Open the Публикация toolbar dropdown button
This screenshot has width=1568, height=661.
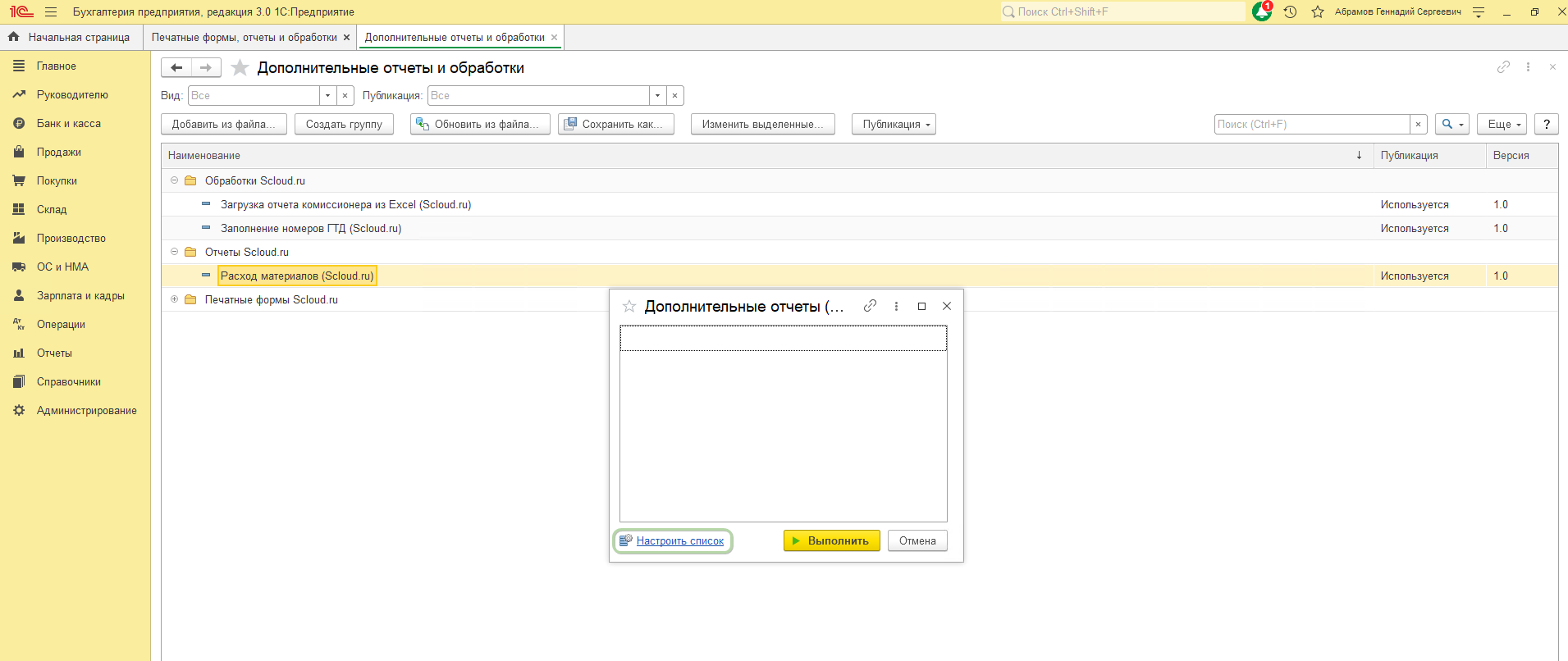(894, 124)
